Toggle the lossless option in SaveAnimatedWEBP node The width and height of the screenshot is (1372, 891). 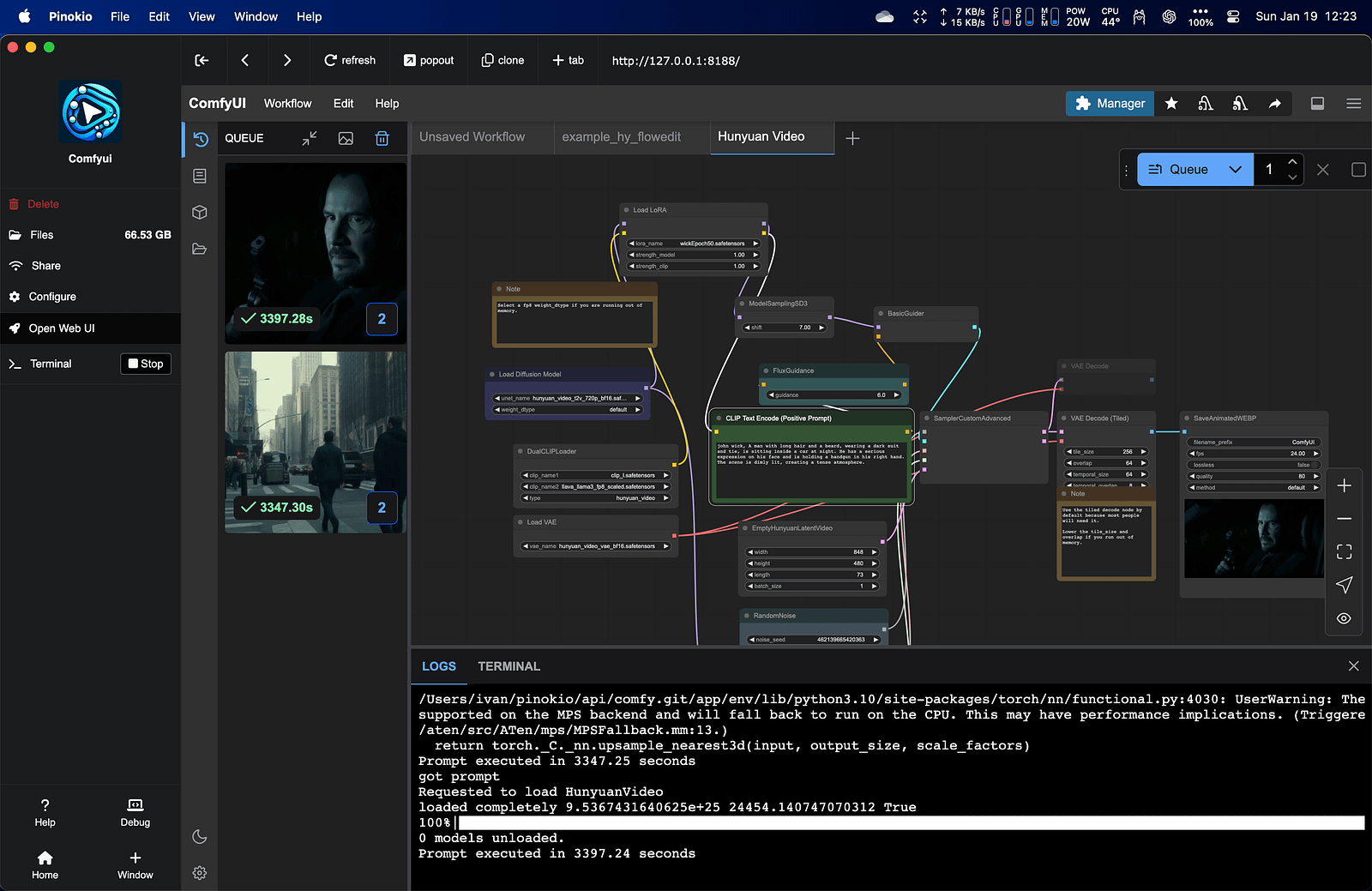click(1315, 464)
